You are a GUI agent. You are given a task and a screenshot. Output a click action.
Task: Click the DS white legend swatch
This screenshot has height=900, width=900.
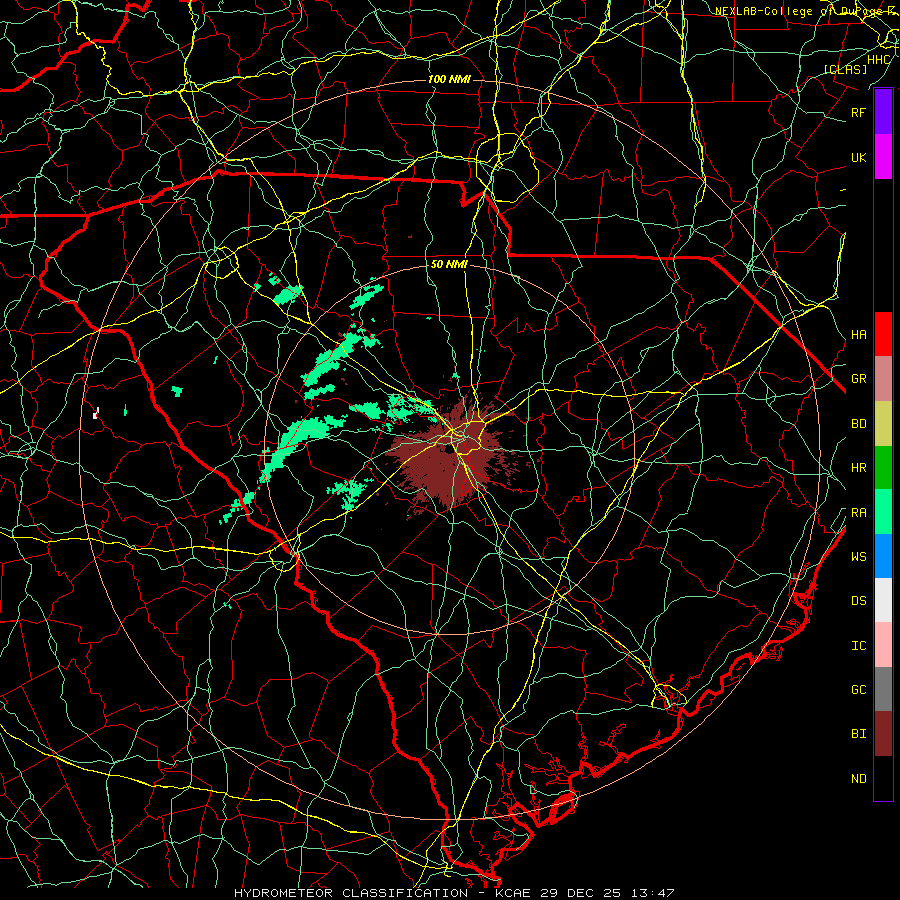(x=883, y=600)
